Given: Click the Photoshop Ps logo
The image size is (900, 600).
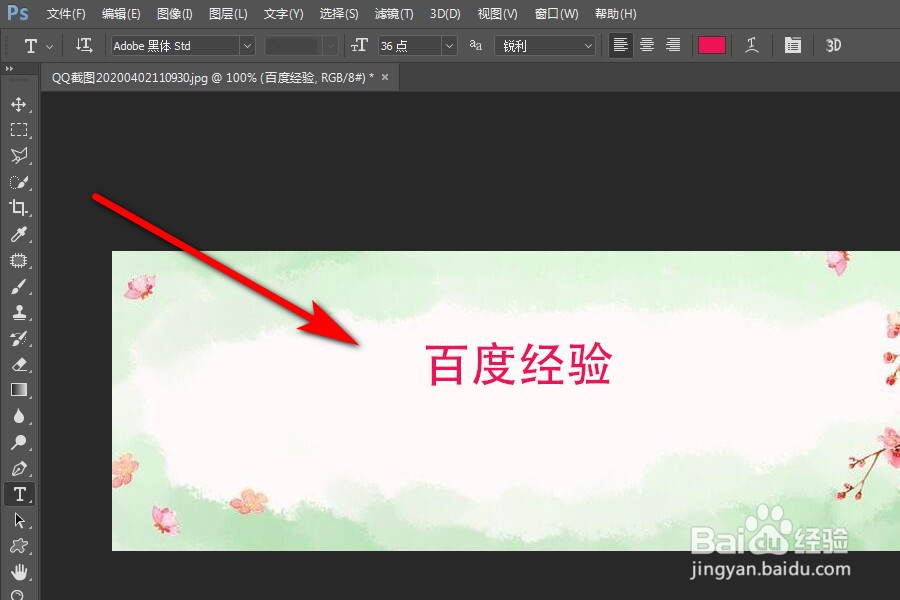Looking at the screenshot, I should (x=18, y=13).
